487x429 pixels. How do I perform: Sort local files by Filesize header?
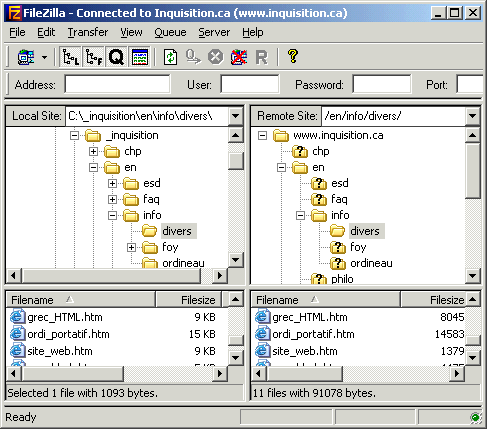point(188,300)
